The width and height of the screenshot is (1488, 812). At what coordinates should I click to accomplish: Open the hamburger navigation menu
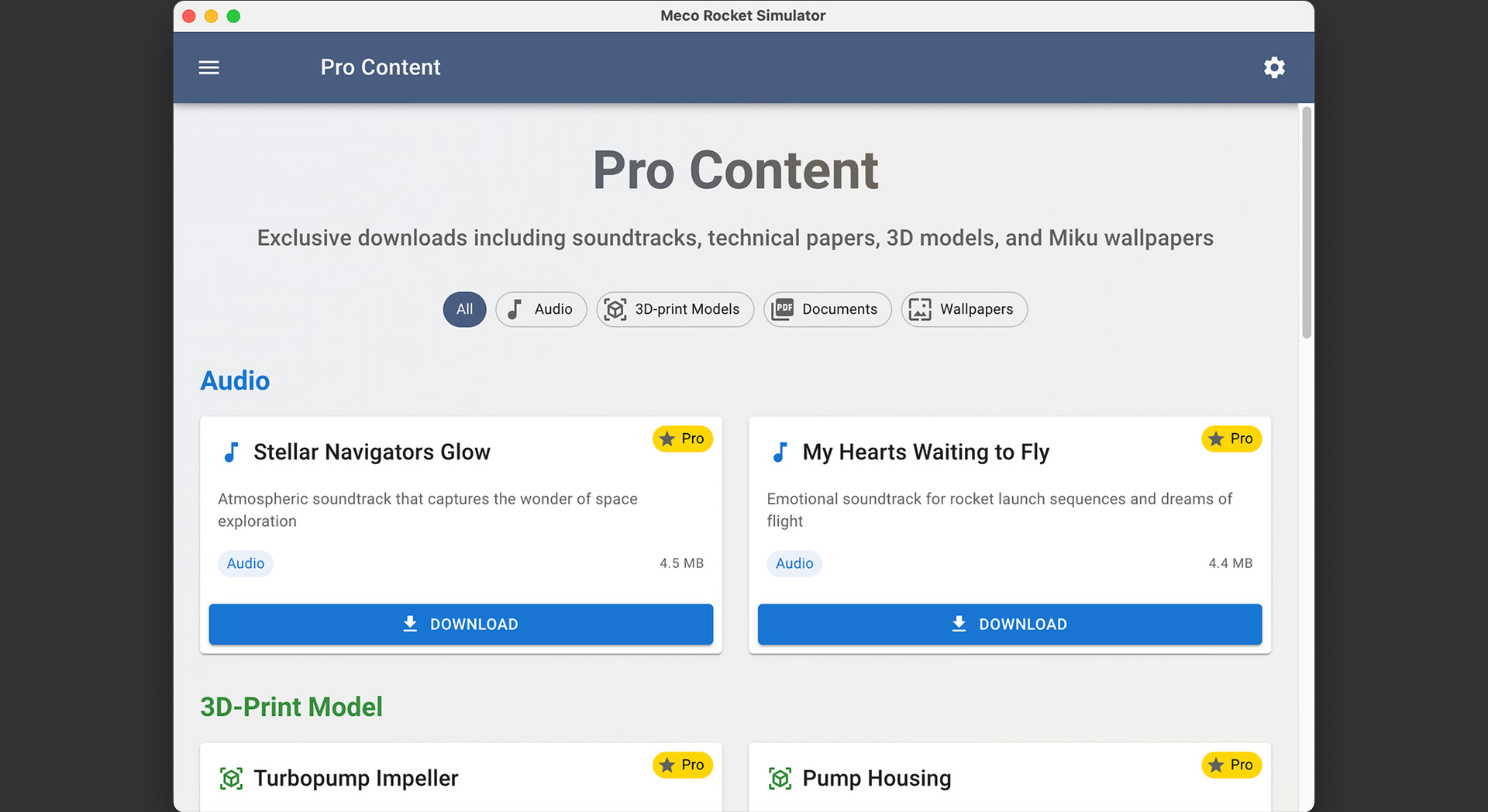point(208,67)
